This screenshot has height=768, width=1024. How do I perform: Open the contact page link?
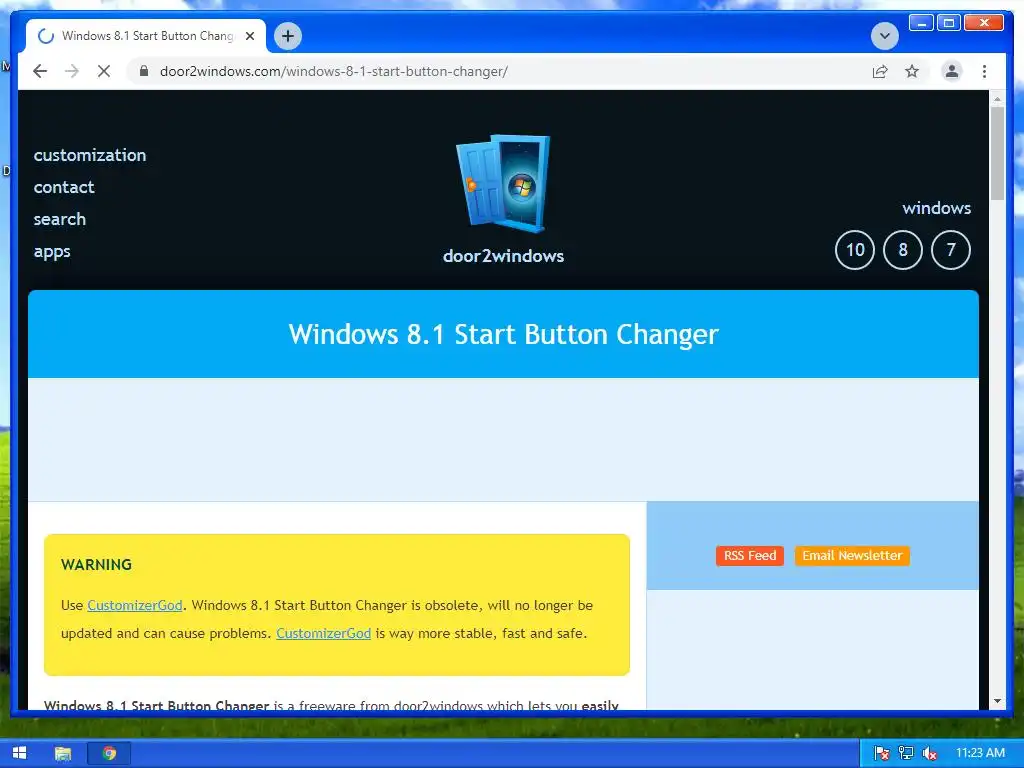(64, 187)
